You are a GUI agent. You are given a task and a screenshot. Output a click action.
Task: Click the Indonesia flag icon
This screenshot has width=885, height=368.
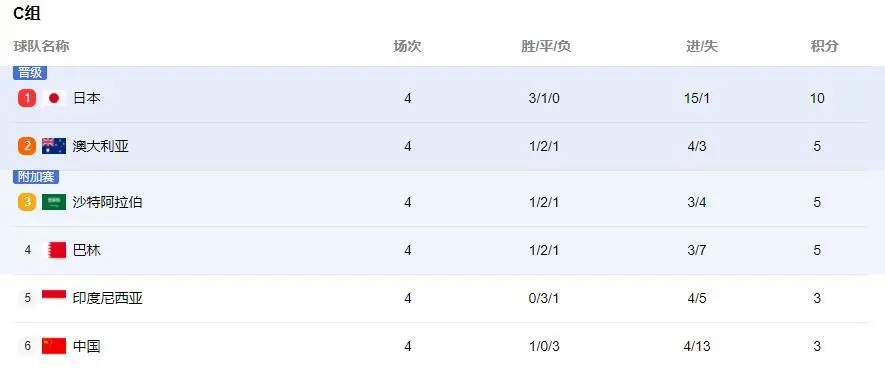tap(54, 298)
